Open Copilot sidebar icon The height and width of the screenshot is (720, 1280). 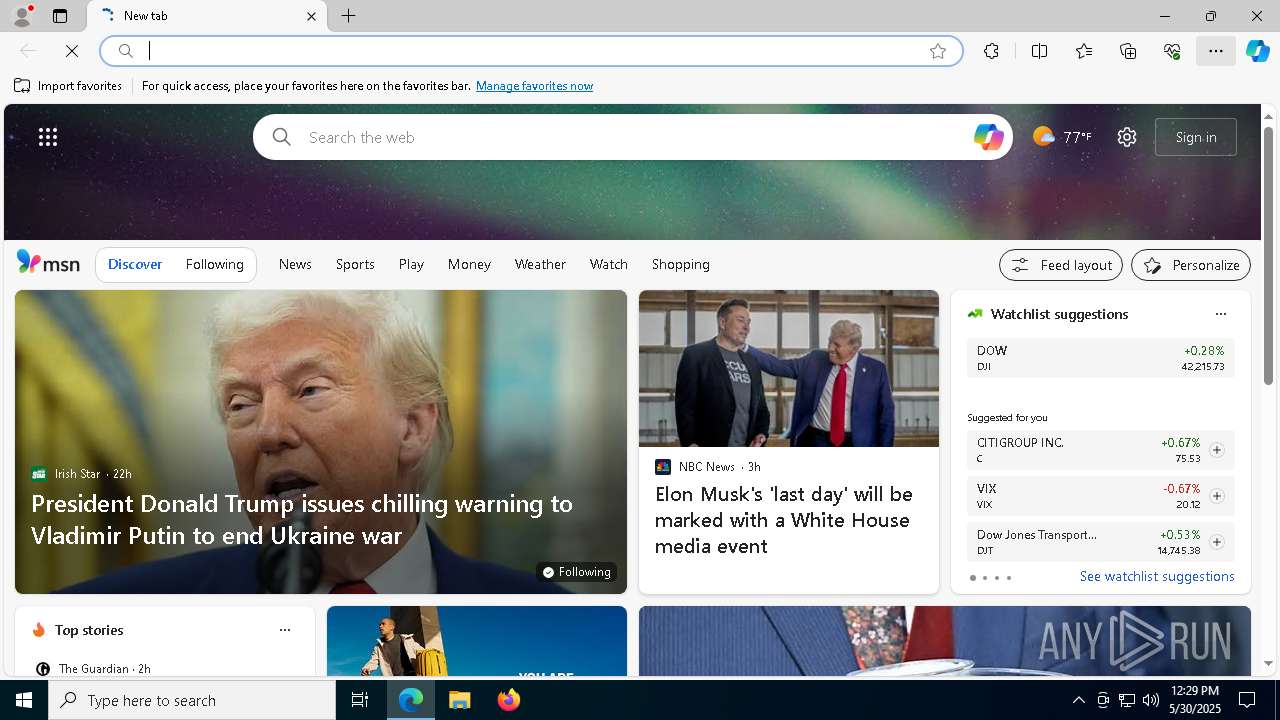point(1258,51)
